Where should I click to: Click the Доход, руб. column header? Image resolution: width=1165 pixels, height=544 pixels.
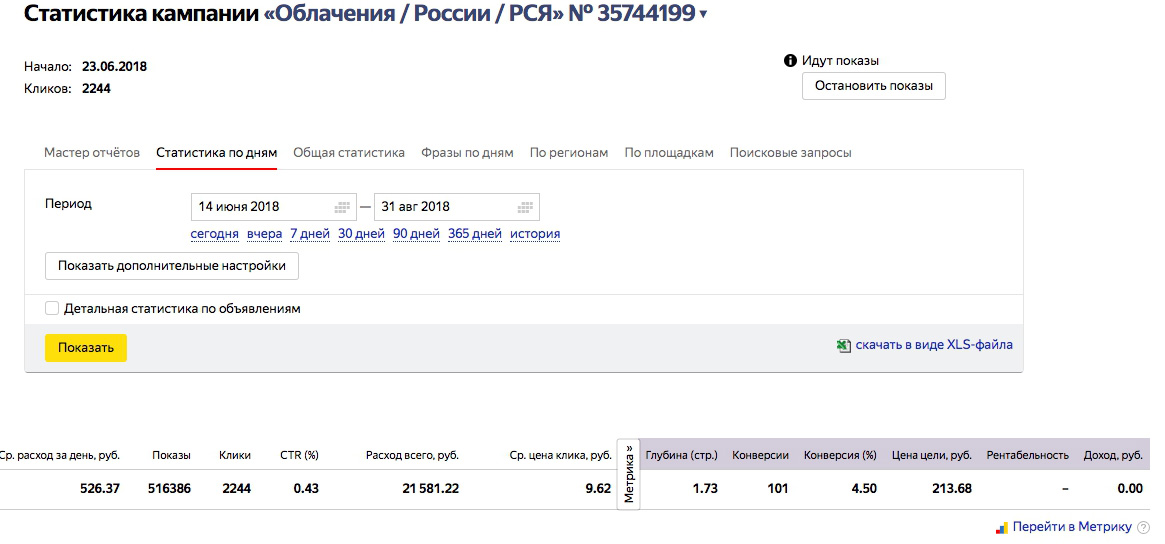(x=1113, y=455)
